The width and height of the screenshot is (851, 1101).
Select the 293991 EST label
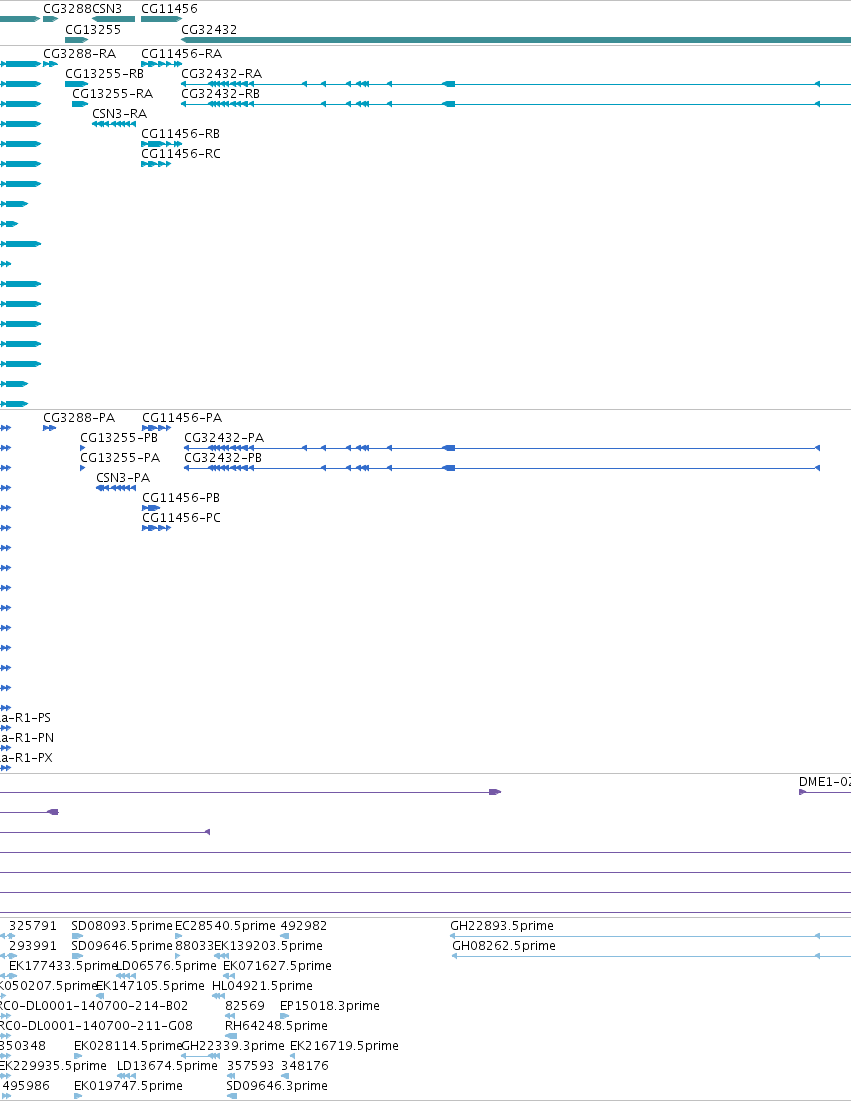click(x=33, y=947)
